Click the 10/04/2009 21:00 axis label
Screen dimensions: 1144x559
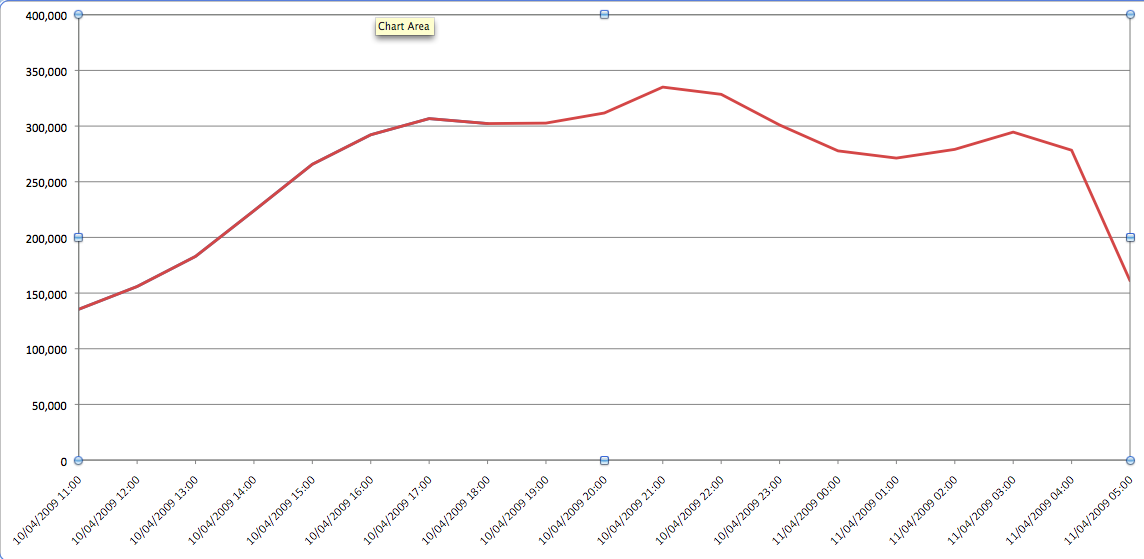[631, 509]
